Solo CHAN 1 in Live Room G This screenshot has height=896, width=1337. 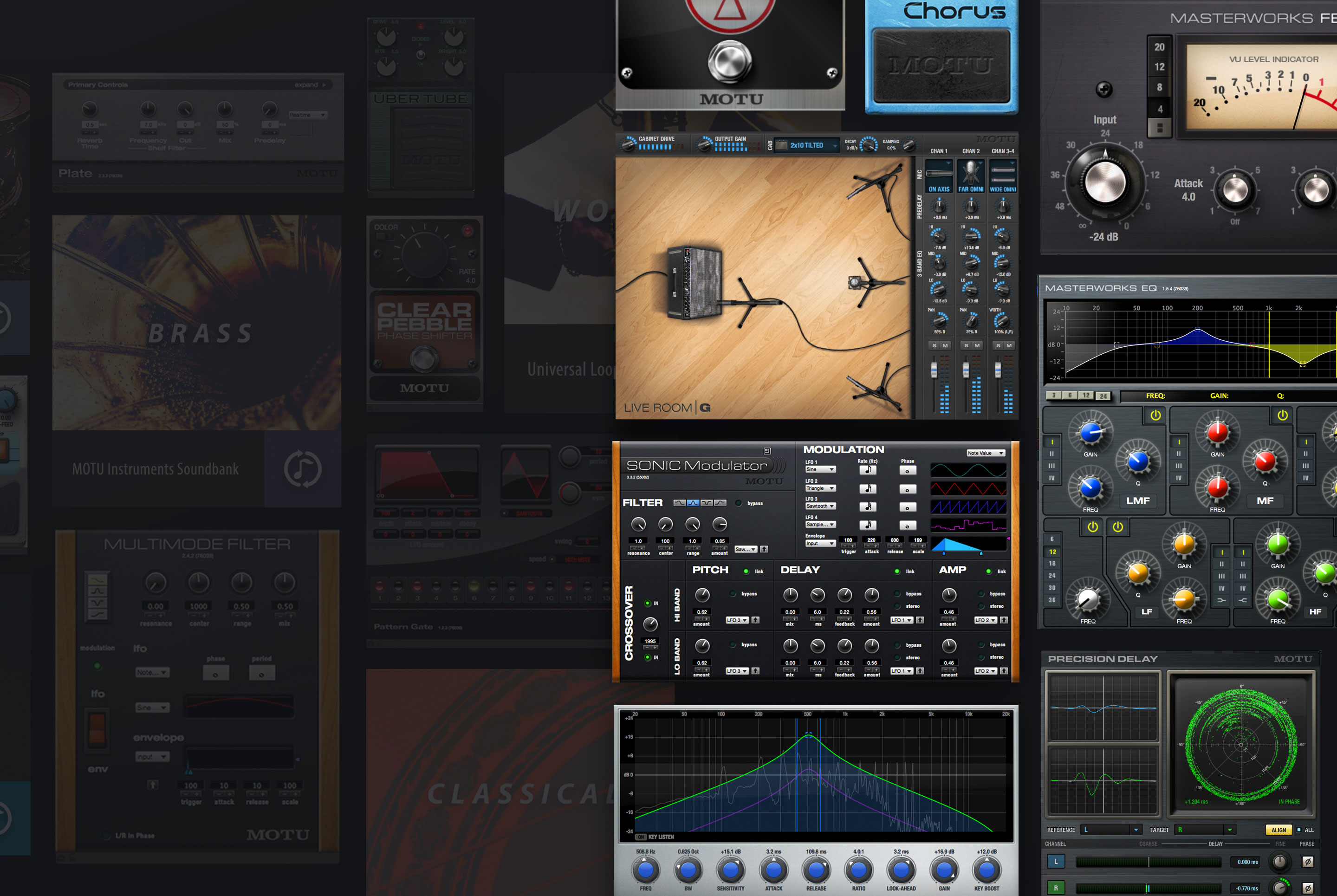tap(934, 346)
